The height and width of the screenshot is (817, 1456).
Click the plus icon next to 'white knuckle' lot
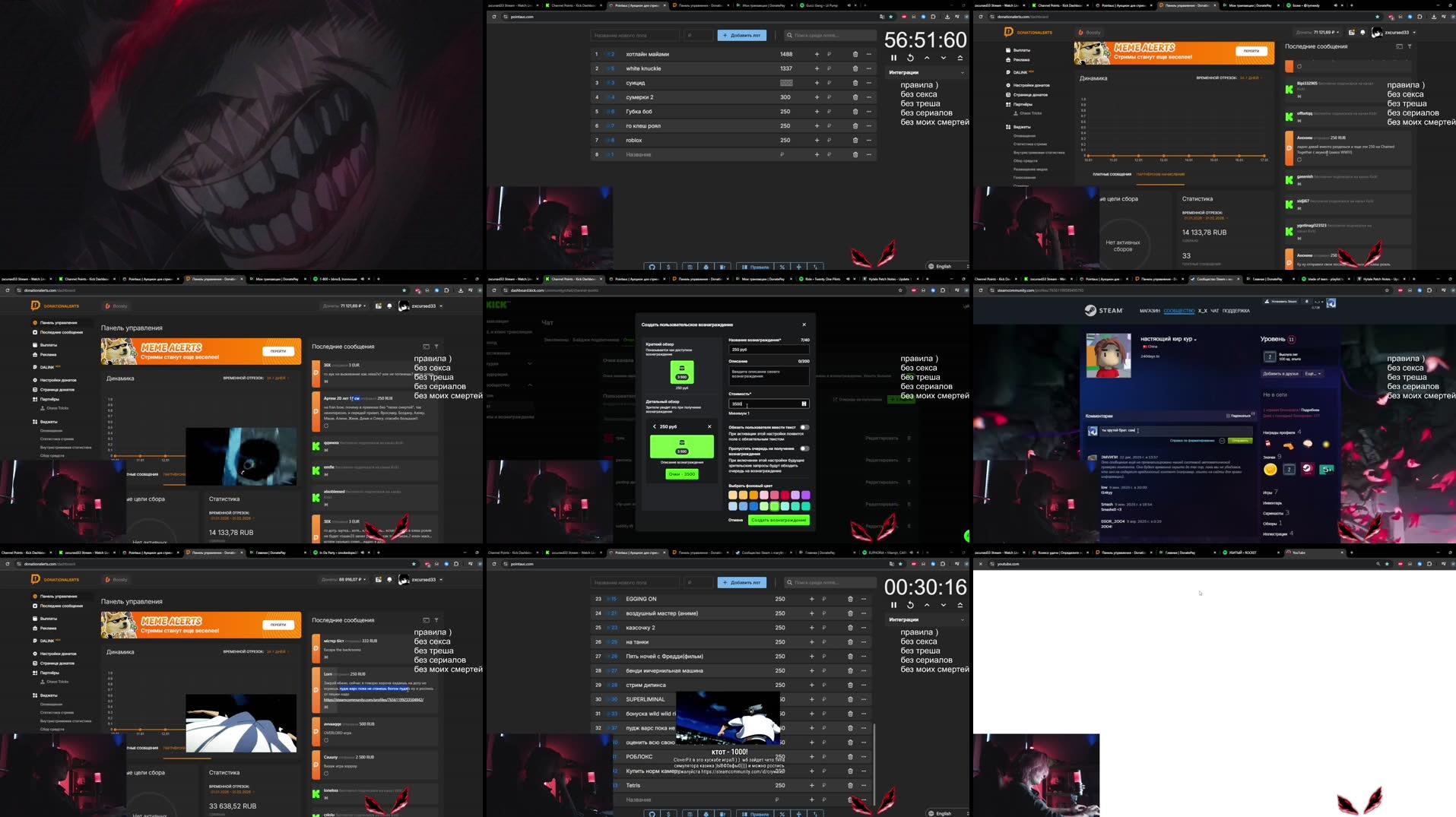(817, 68)
